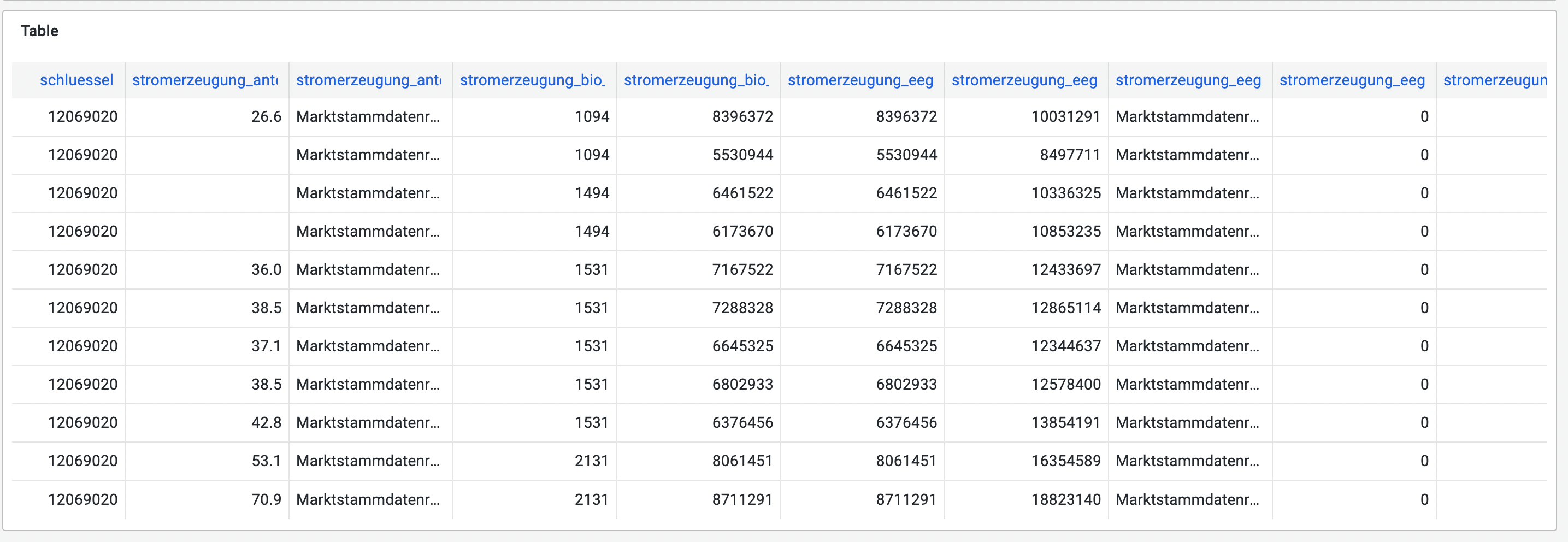Sort the table by schluessel column
The height and width of the screenshot is (542, 1568).
click(76, 80)
